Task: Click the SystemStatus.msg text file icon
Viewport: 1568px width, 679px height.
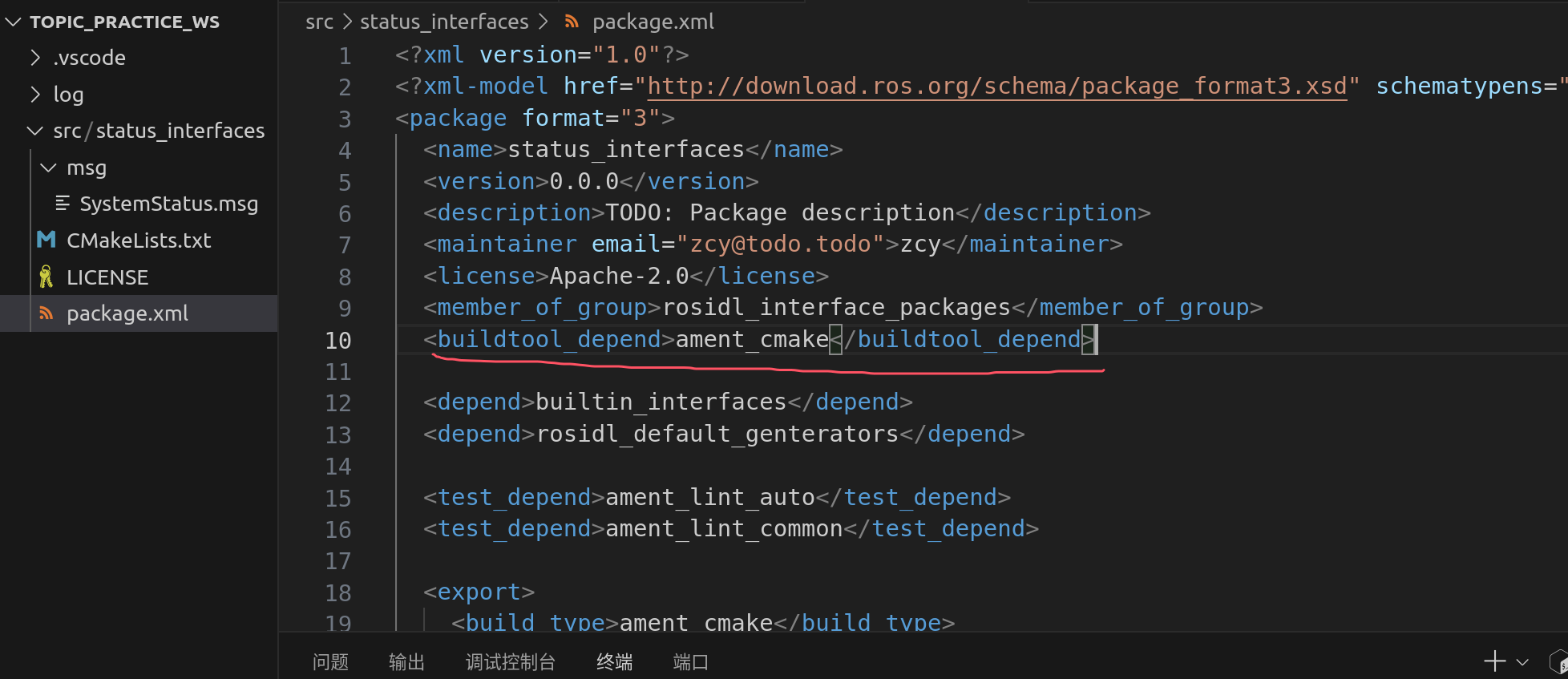Action: 62,203
